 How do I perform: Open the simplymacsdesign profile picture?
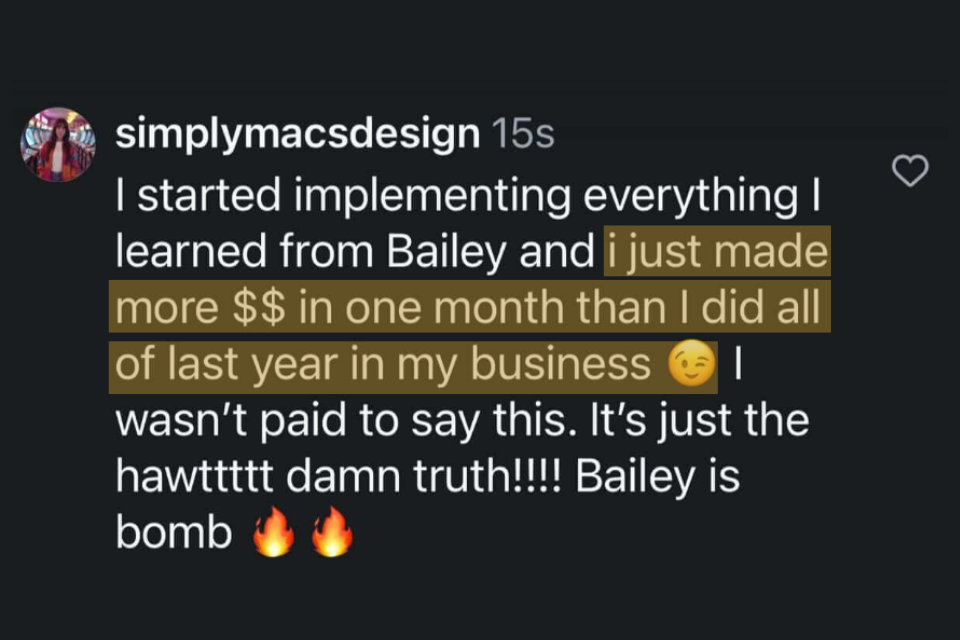58,145
